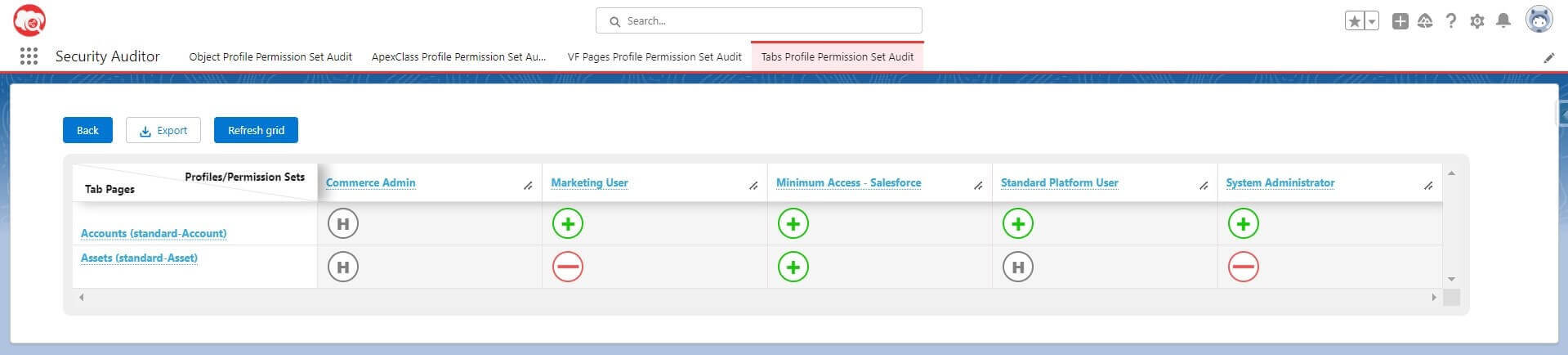Open the Standard Platform User link
Image resolution: width=1568 pixels, height=355 pixels.
pos(1059,182)
